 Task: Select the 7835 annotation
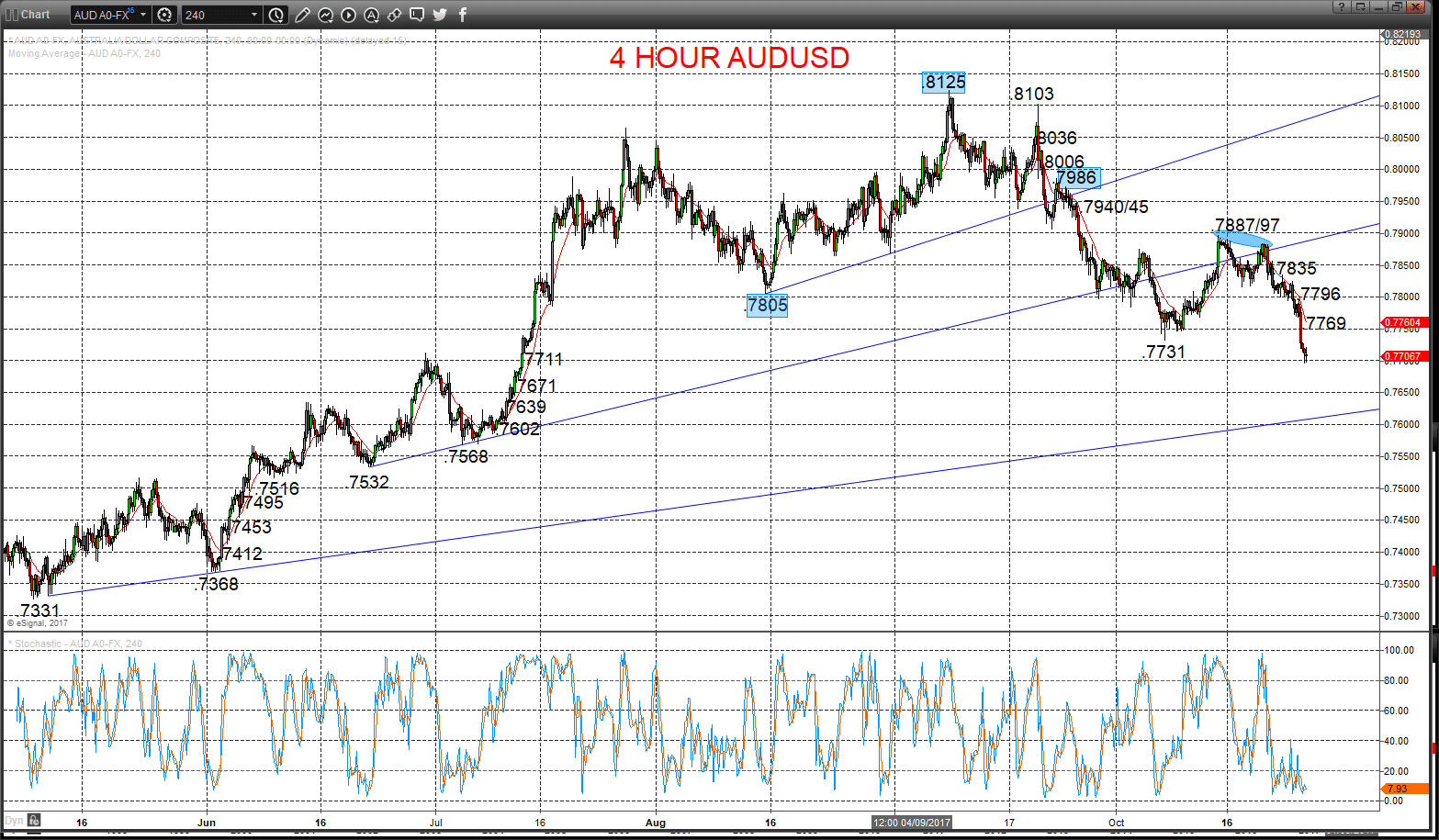(x=1297, y=268)
